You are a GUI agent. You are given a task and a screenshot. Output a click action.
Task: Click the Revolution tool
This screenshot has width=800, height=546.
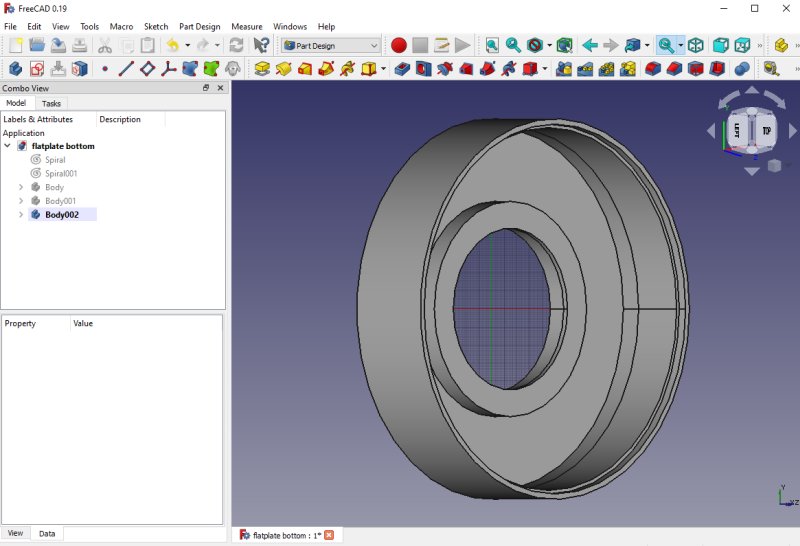tap(283, 68)
